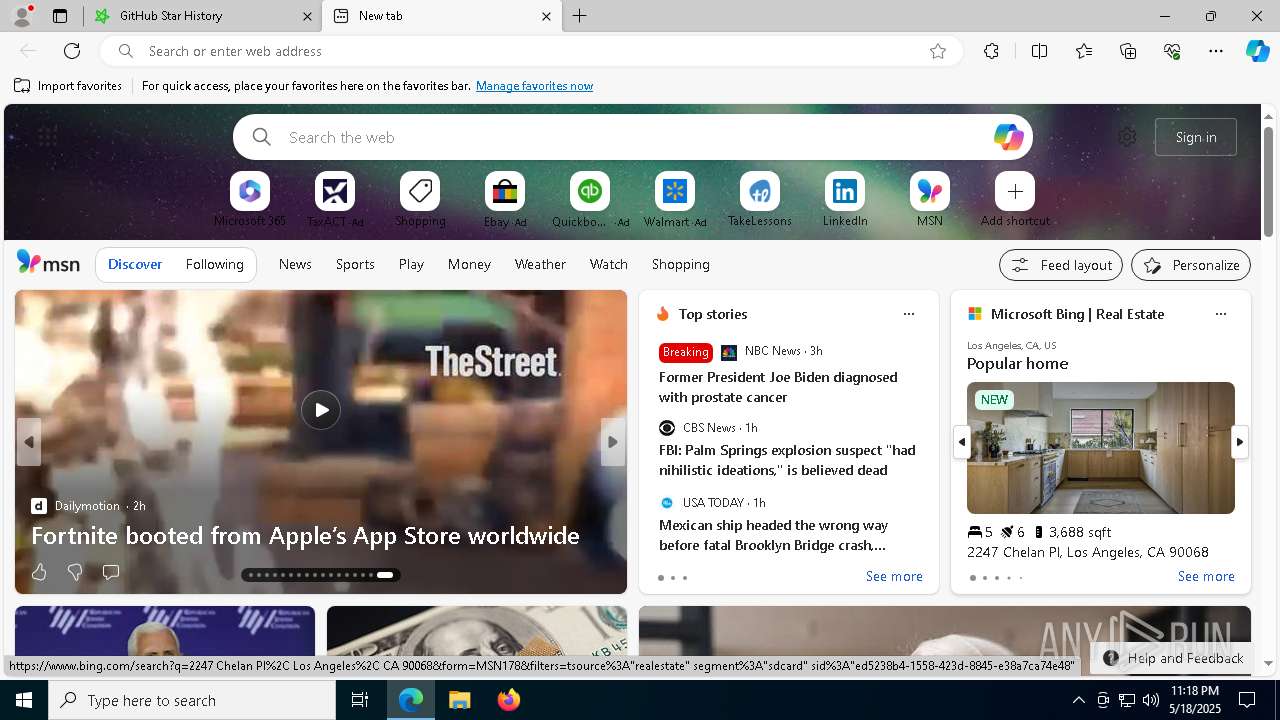Open the News section
This screenshot has height=720, width=1280.
click(x=295, y=265)
